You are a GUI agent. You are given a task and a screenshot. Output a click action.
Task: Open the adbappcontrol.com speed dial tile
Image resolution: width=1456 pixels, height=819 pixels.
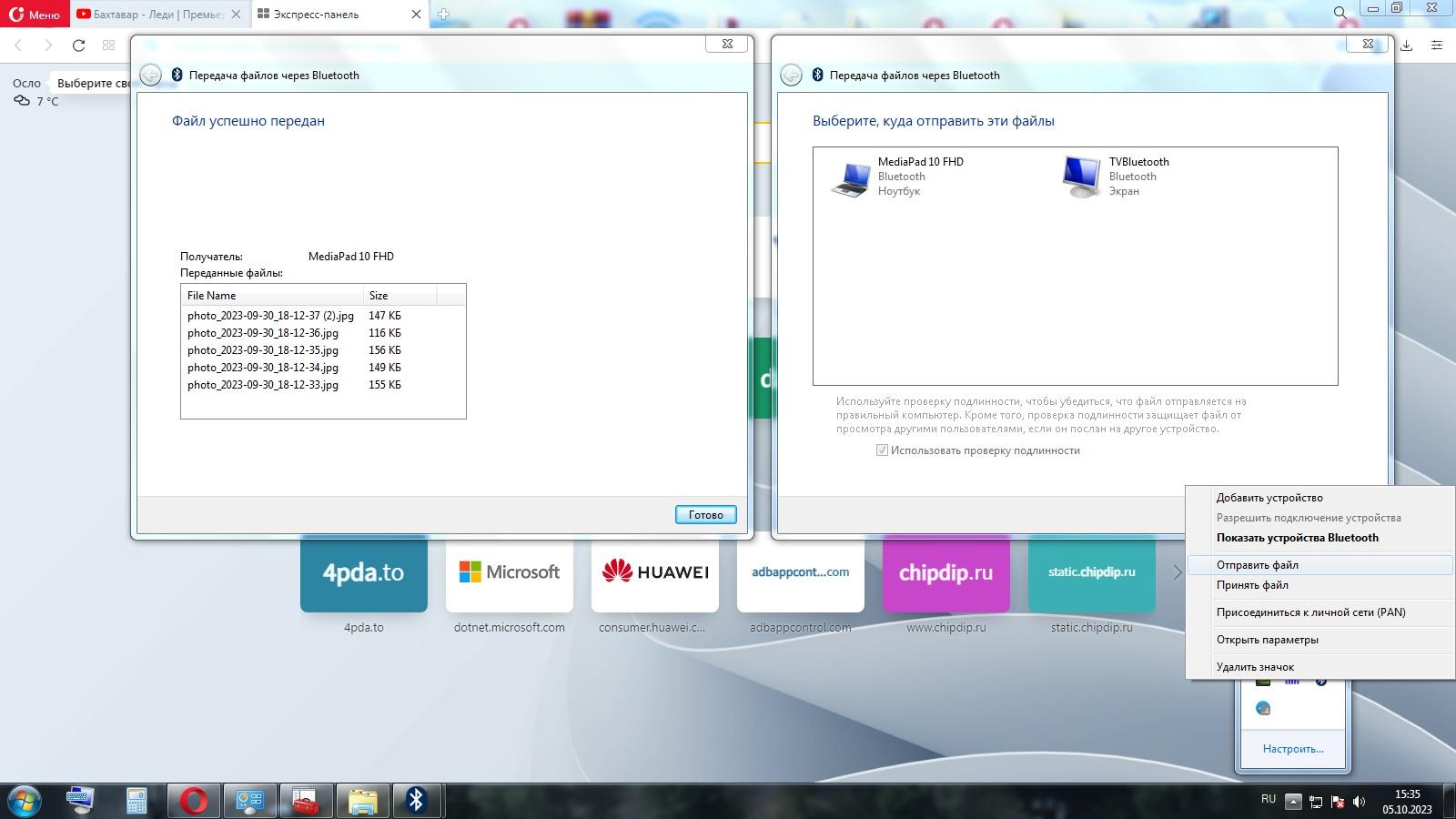pyautogui.click(x=801, y=573)
